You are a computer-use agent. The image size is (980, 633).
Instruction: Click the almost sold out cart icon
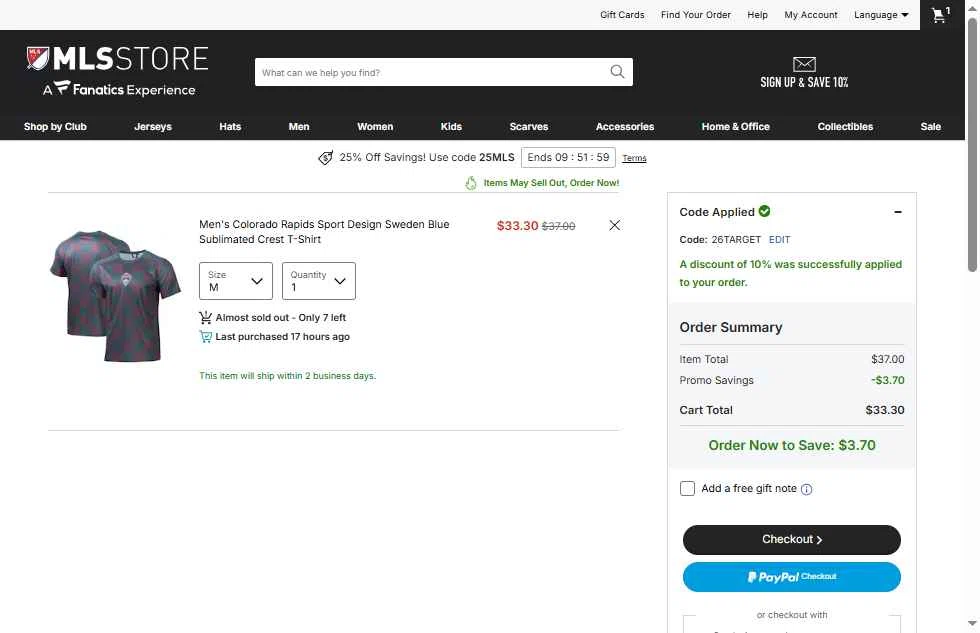point(205,317)
